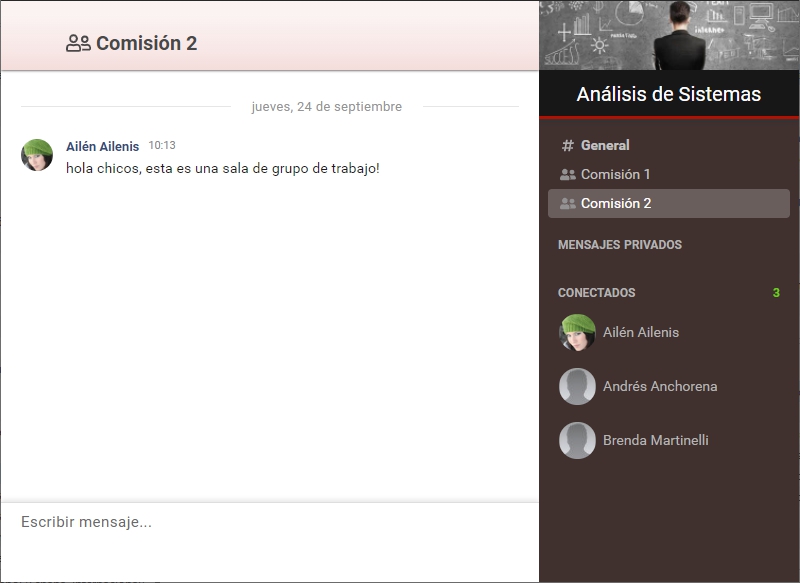
Task: Click the Análisis de Sistemas course title
Action: [x=668, y=94]
